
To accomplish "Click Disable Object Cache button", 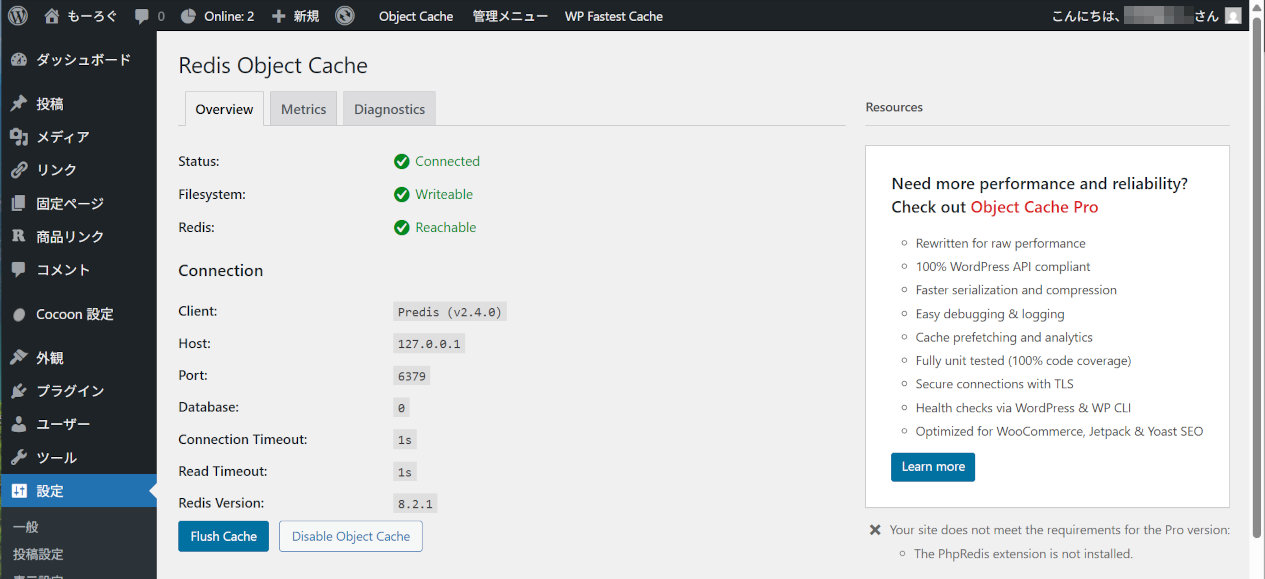I will (x=351, y=536).
